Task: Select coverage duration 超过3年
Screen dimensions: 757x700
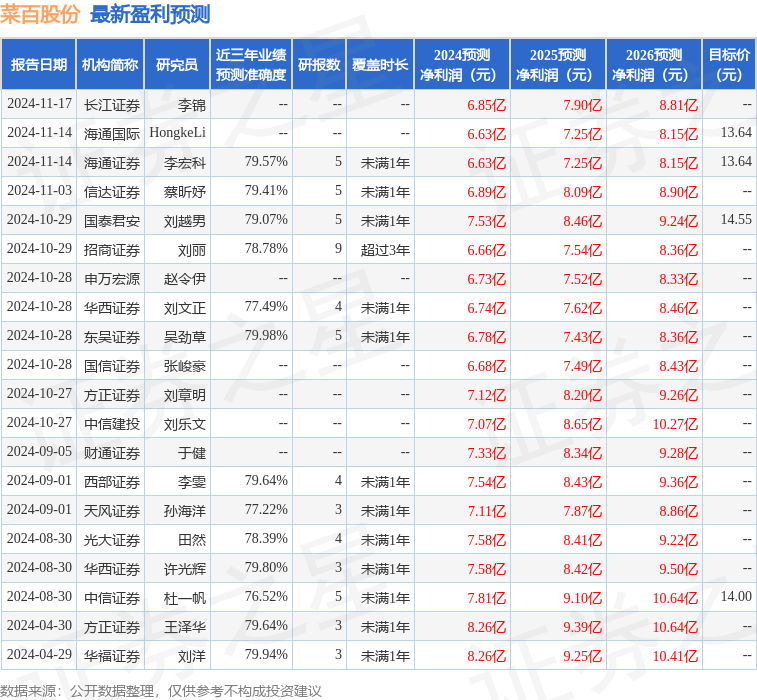Action: (x=385, y=250)
